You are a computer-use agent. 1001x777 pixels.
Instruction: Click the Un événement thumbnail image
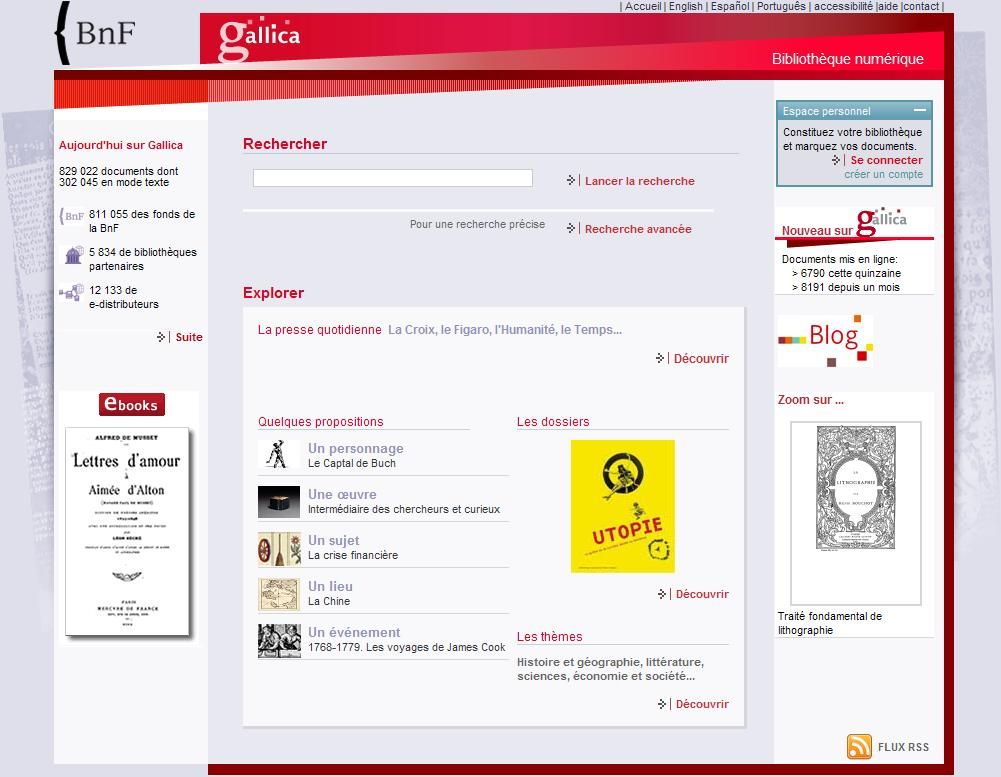point(279,640)
